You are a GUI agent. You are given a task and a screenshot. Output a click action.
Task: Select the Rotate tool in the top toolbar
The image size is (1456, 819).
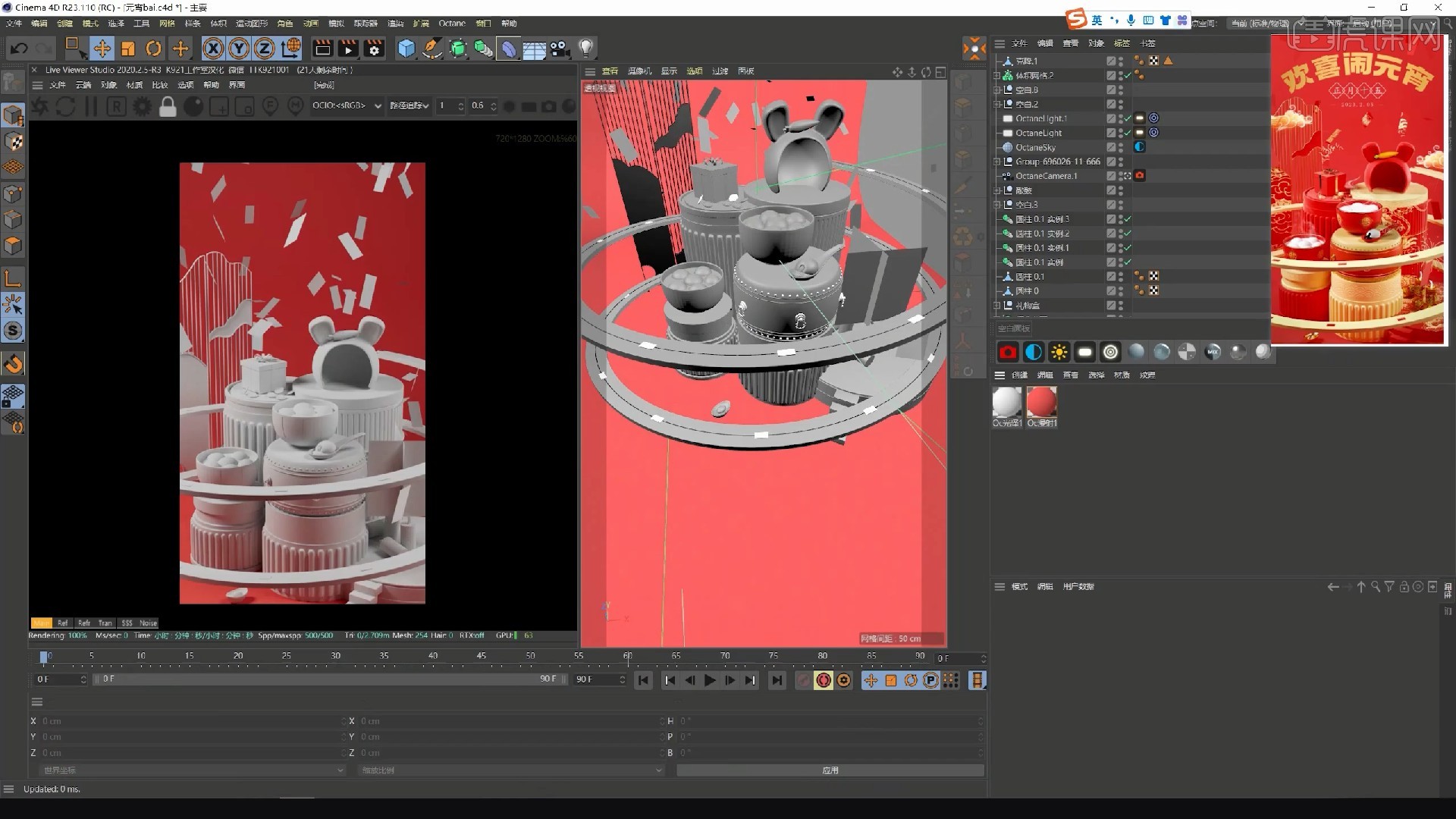tap(153, 49)
